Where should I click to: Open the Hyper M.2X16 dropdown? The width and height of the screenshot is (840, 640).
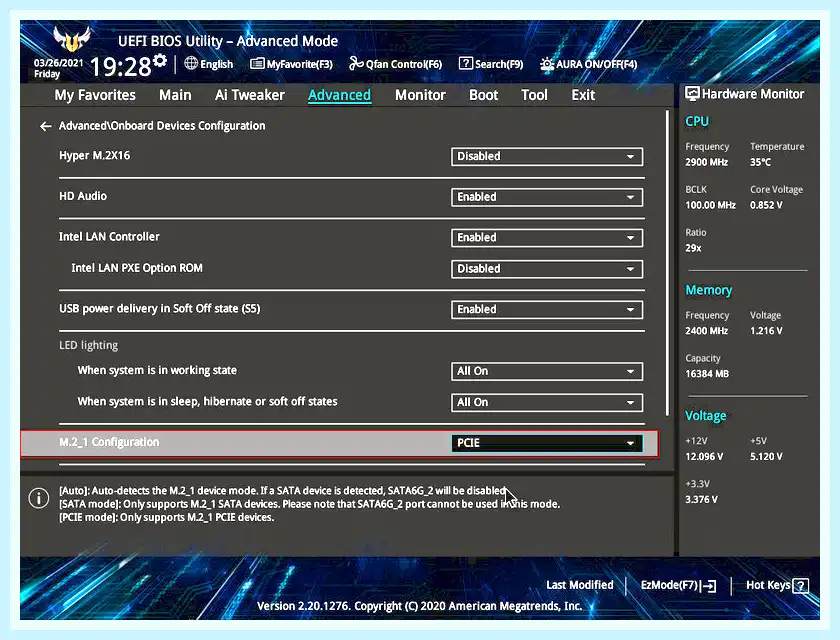[x=547, y=156]
